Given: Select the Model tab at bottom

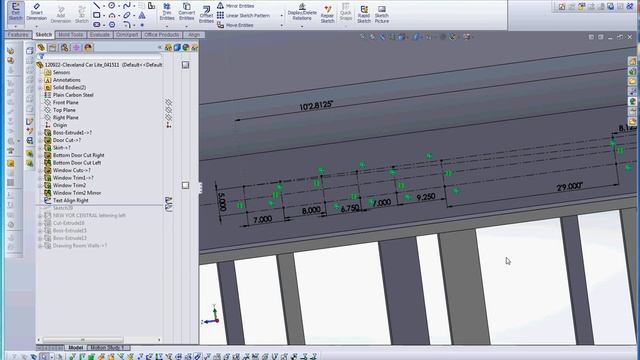Looking at the screenshot, I should click(76, 347).
